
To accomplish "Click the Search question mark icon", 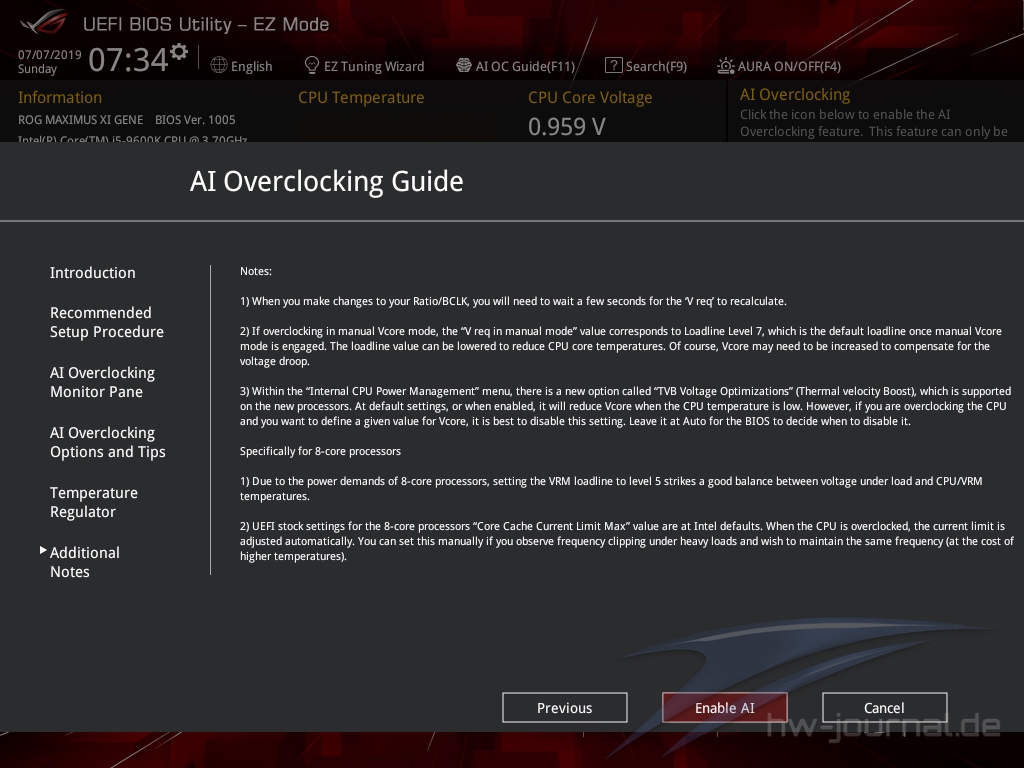I will pyautogui.click(x=613, y=65).
